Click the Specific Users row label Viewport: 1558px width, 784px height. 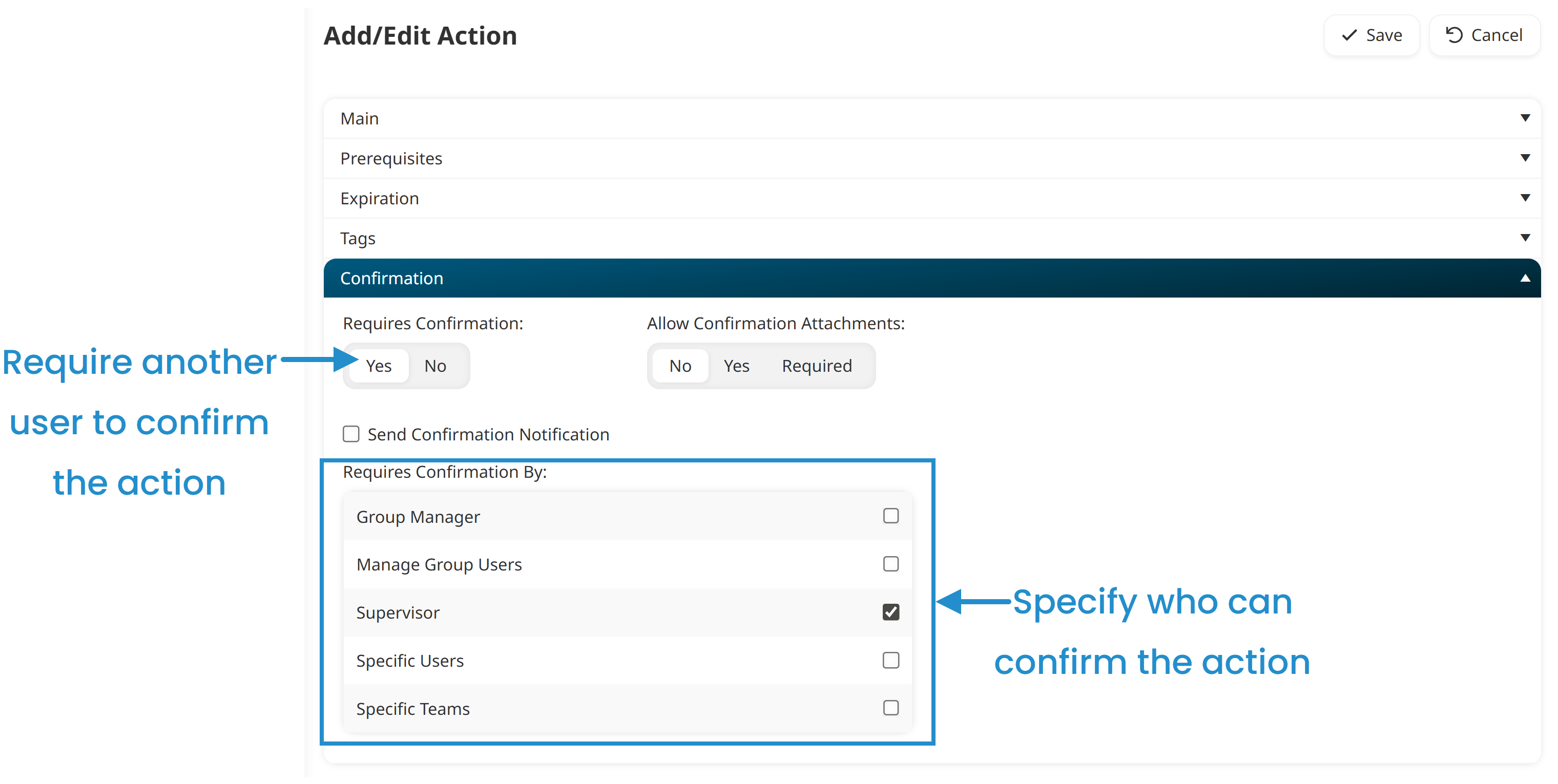pyautogui.click(x=409, y=661)
